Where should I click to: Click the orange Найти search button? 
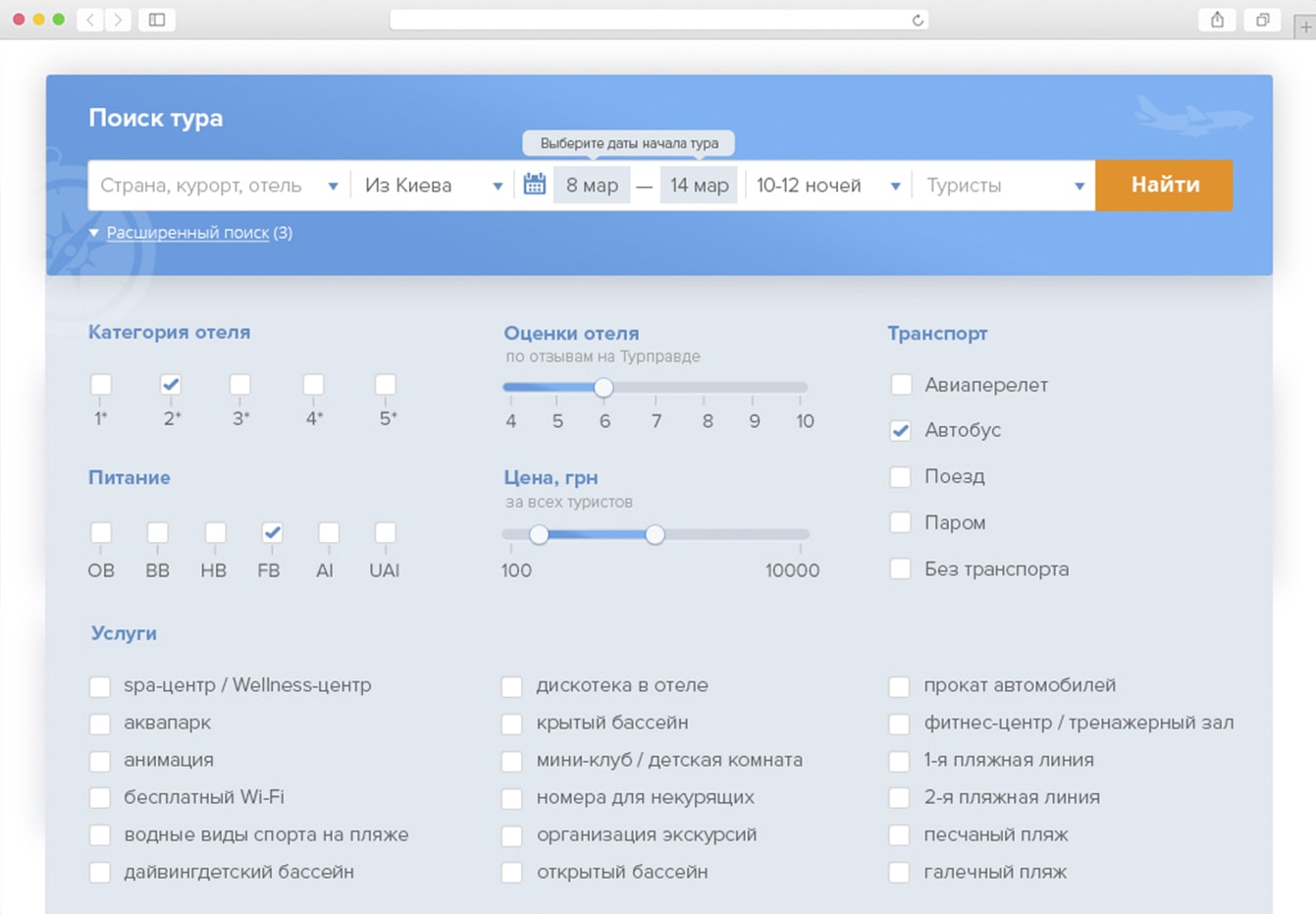click(x=1164, y=186)
